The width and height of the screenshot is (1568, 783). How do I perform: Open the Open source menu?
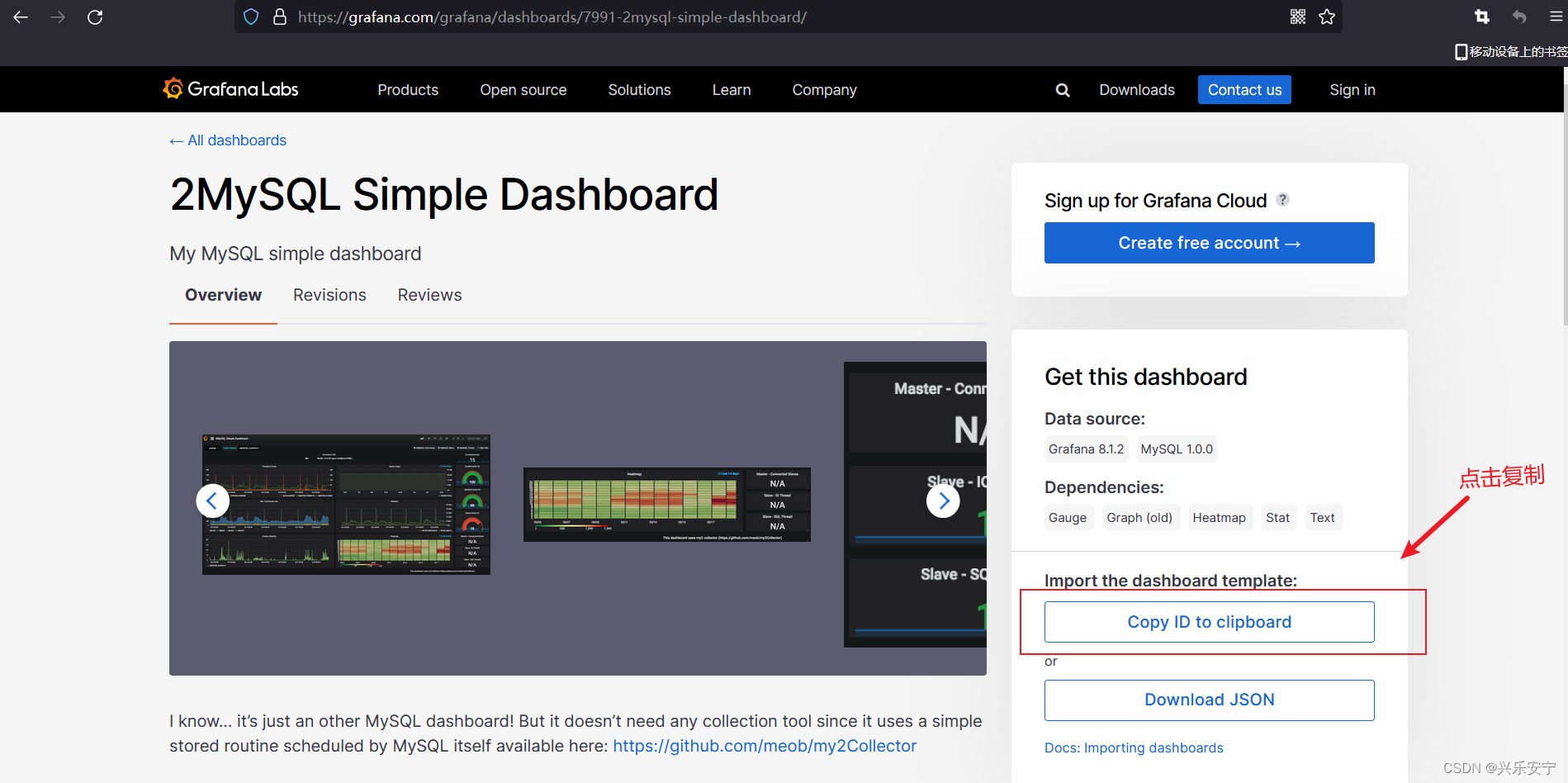pyautogui.click(x=523, y=90)
